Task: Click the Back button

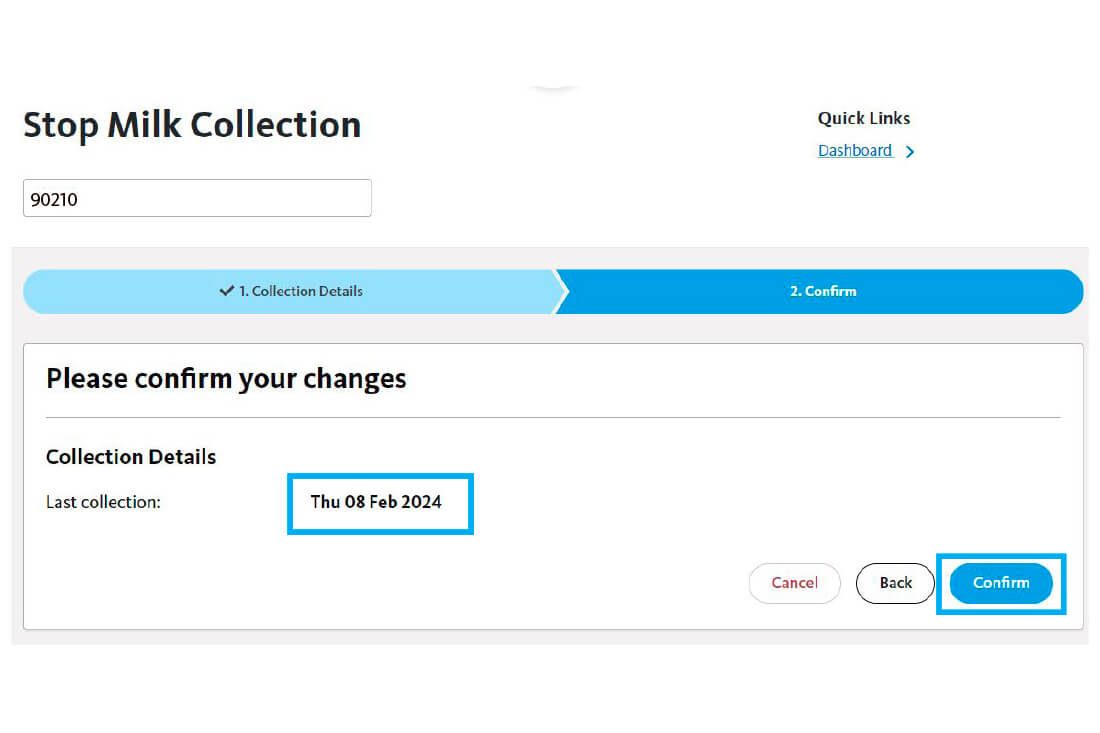Action: [x=895, y=583]
